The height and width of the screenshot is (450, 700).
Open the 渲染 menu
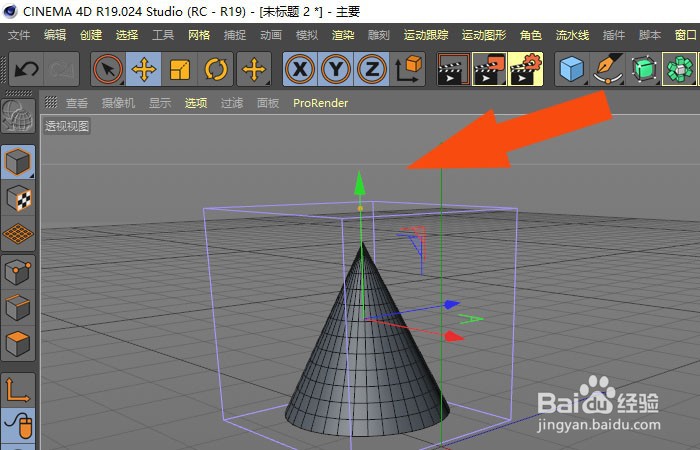pos(343,35)
